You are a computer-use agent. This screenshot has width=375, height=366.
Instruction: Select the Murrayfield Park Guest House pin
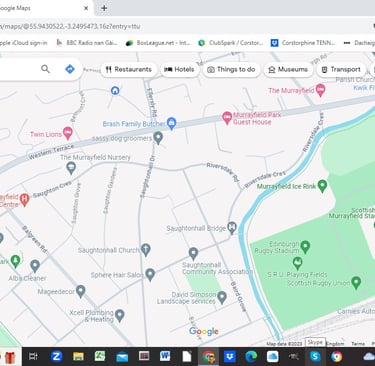227,118
